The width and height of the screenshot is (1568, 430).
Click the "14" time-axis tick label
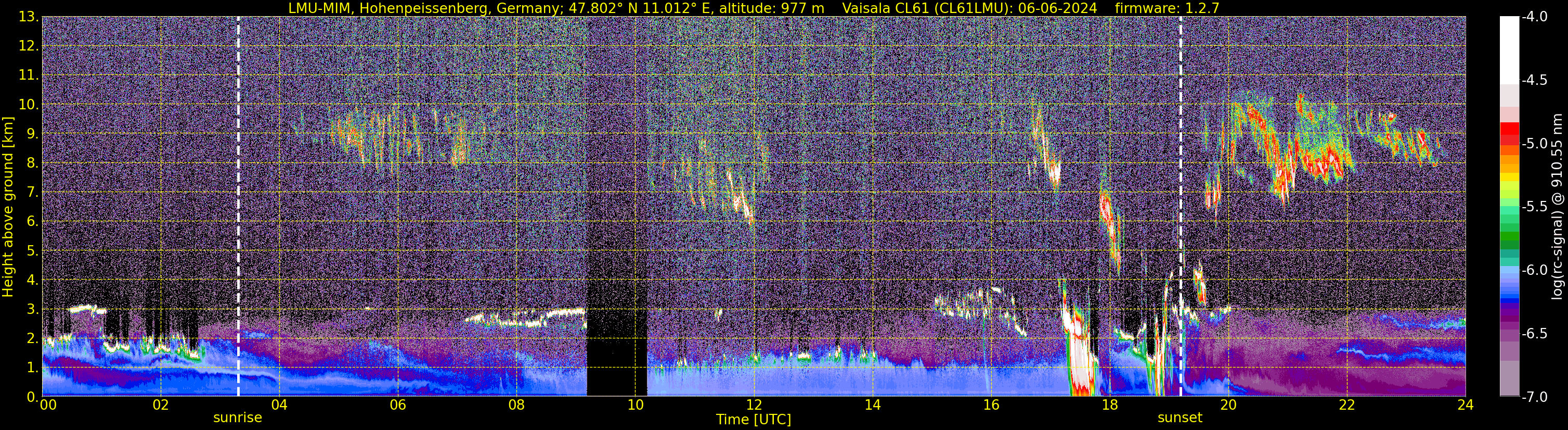[x=872, y=405]
